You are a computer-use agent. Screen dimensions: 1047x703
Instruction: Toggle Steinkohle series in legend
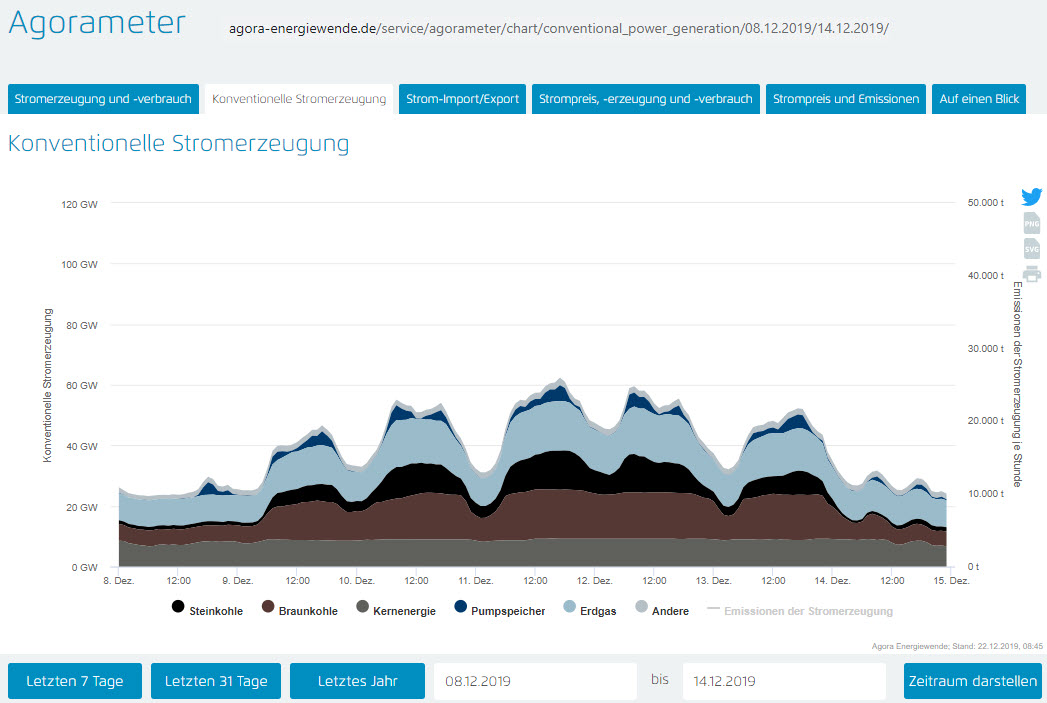(207, 610)
